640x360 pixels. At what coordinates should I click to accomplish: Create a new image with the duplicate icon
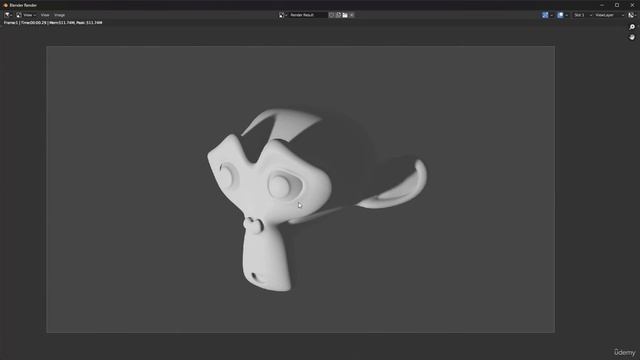point(338,15)
